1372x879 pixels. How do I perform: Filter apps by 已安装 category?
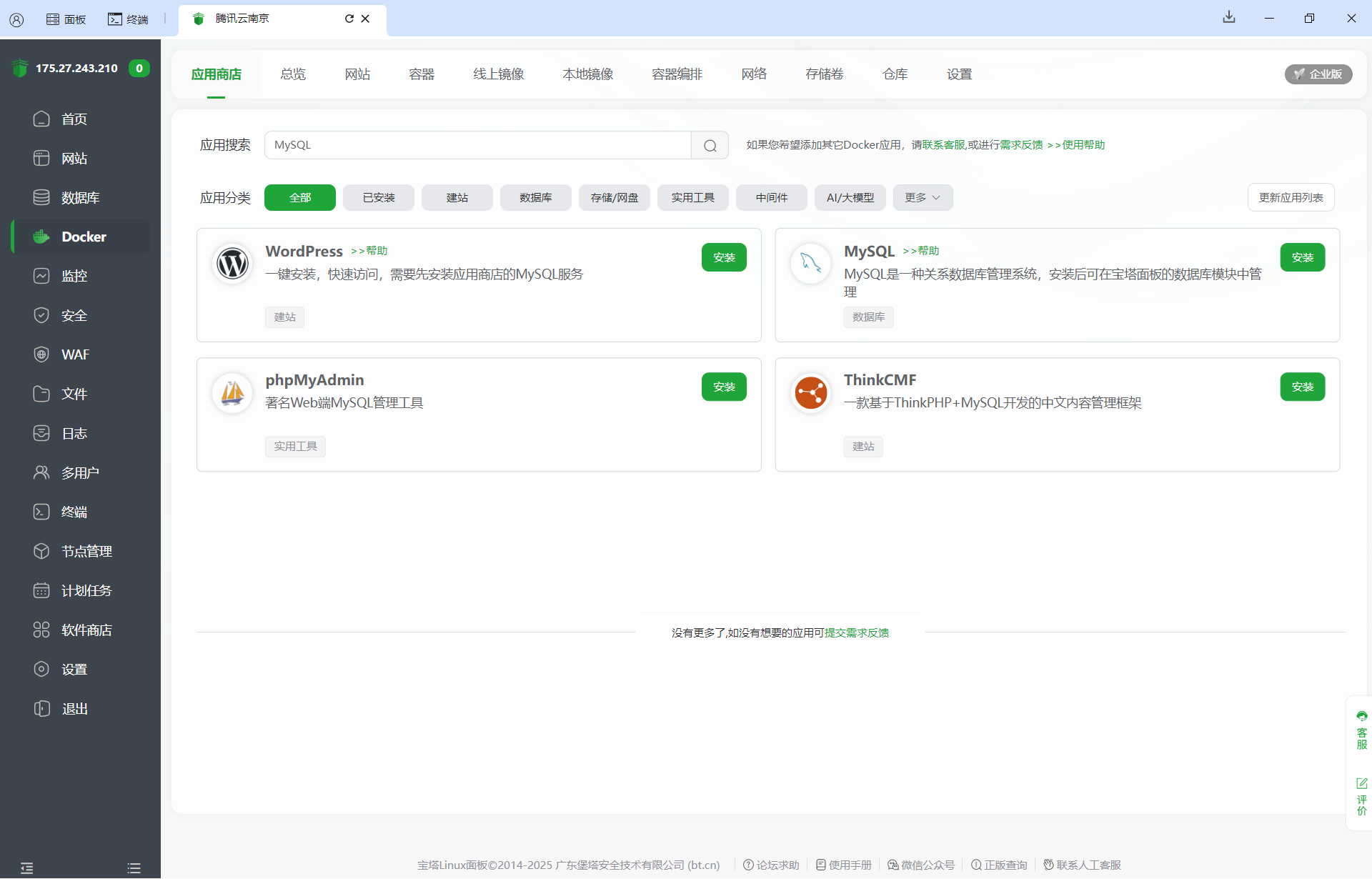(x=378, y=197)
